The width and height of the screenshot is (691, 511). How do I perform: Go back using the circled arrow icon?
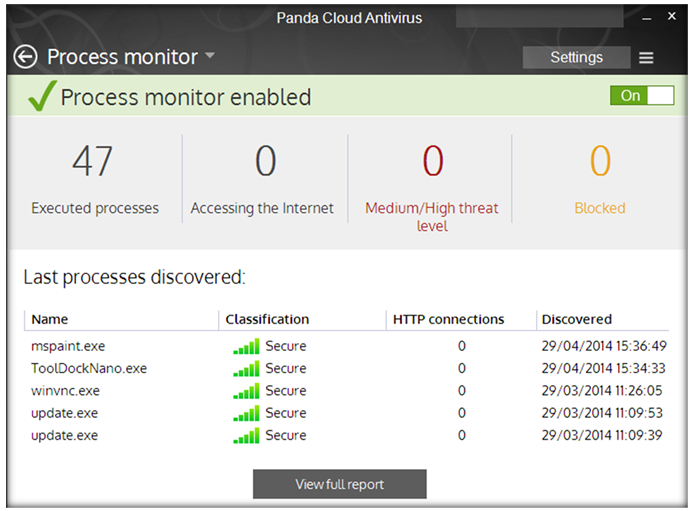click(x=25, y=57)
